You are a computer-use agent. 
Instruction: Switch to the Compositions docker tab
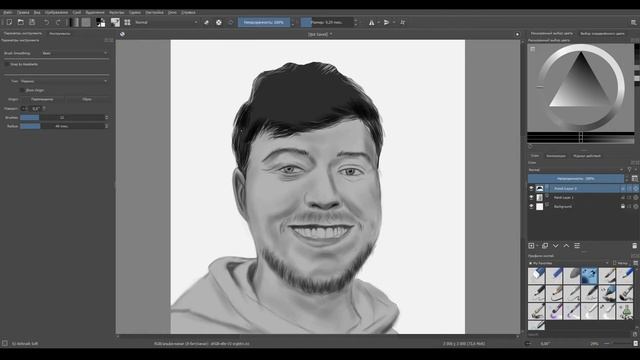556,156
